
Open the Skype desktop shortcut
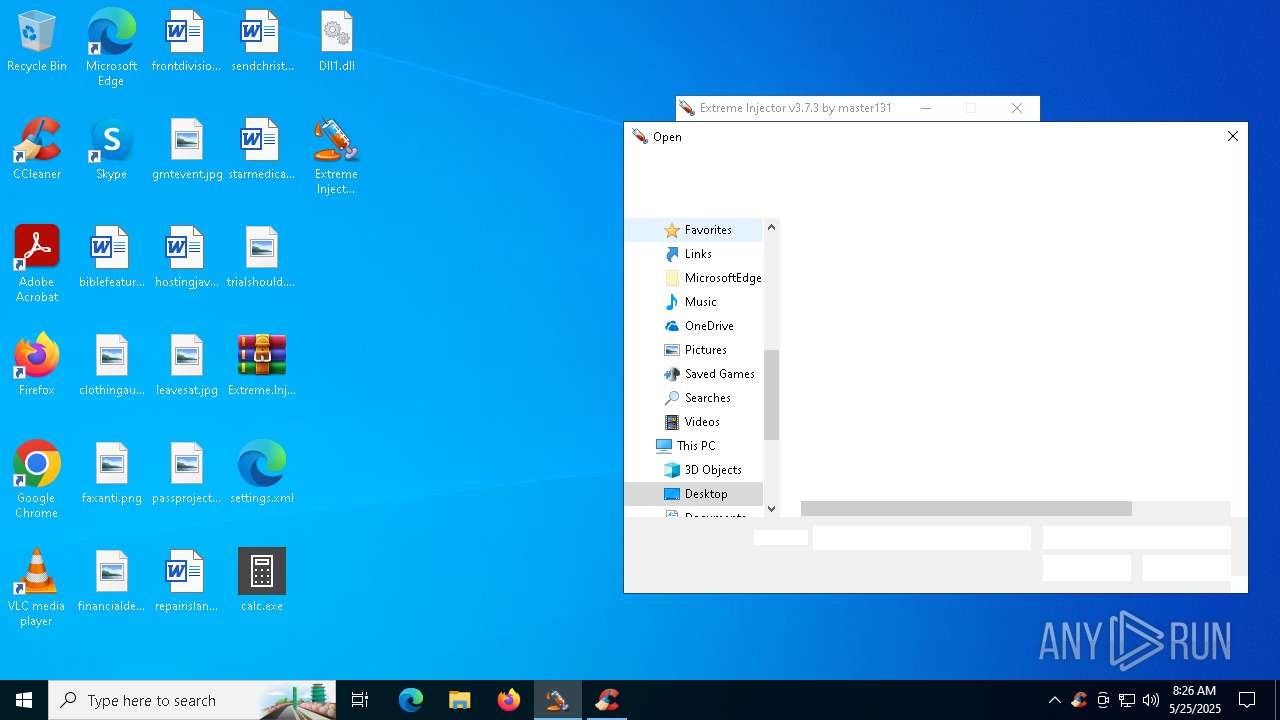(111, 150)
